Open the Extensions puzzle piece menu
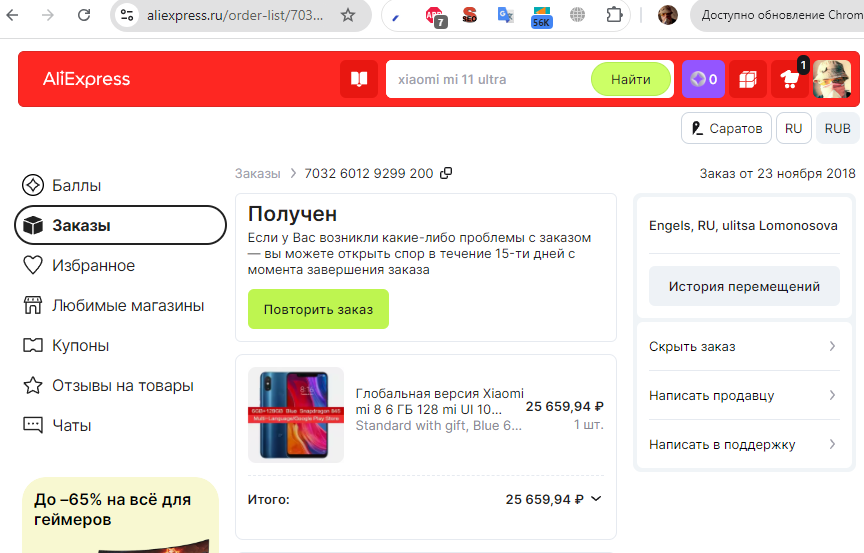Viewport: 864px width, 553px height. tap(614, 15)
